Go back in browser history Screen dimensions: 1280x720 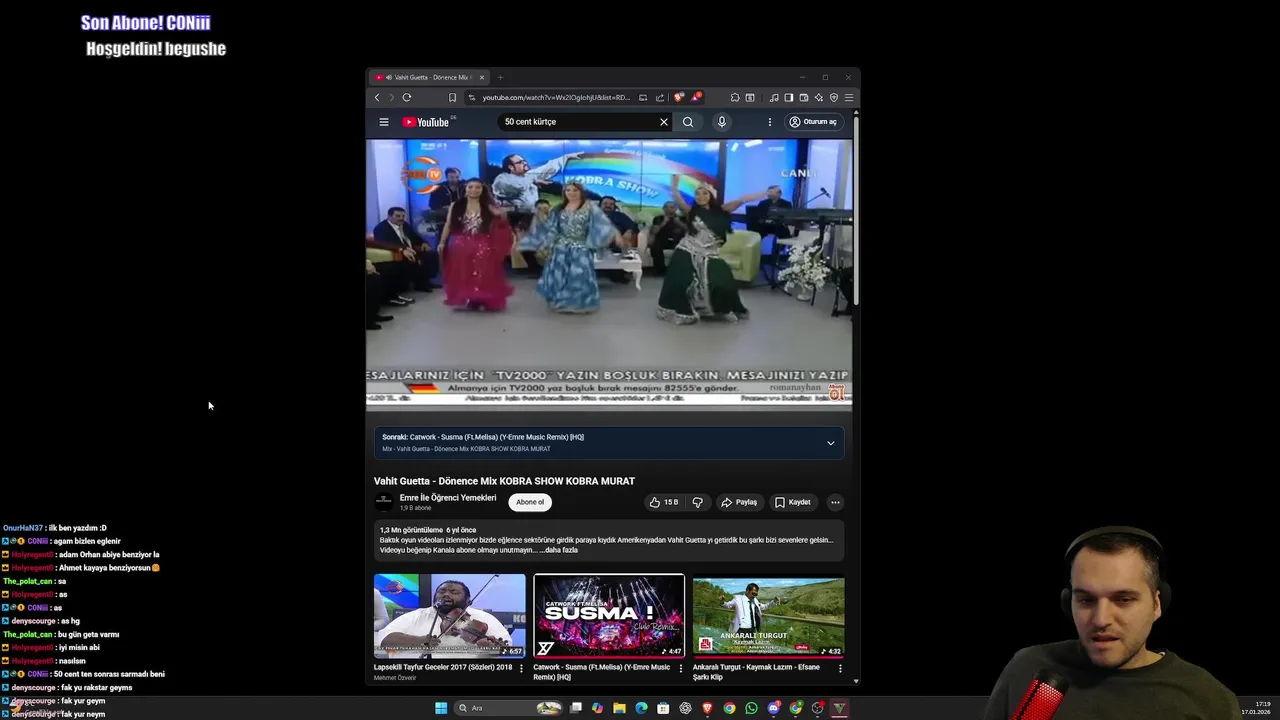click(377, 97)
